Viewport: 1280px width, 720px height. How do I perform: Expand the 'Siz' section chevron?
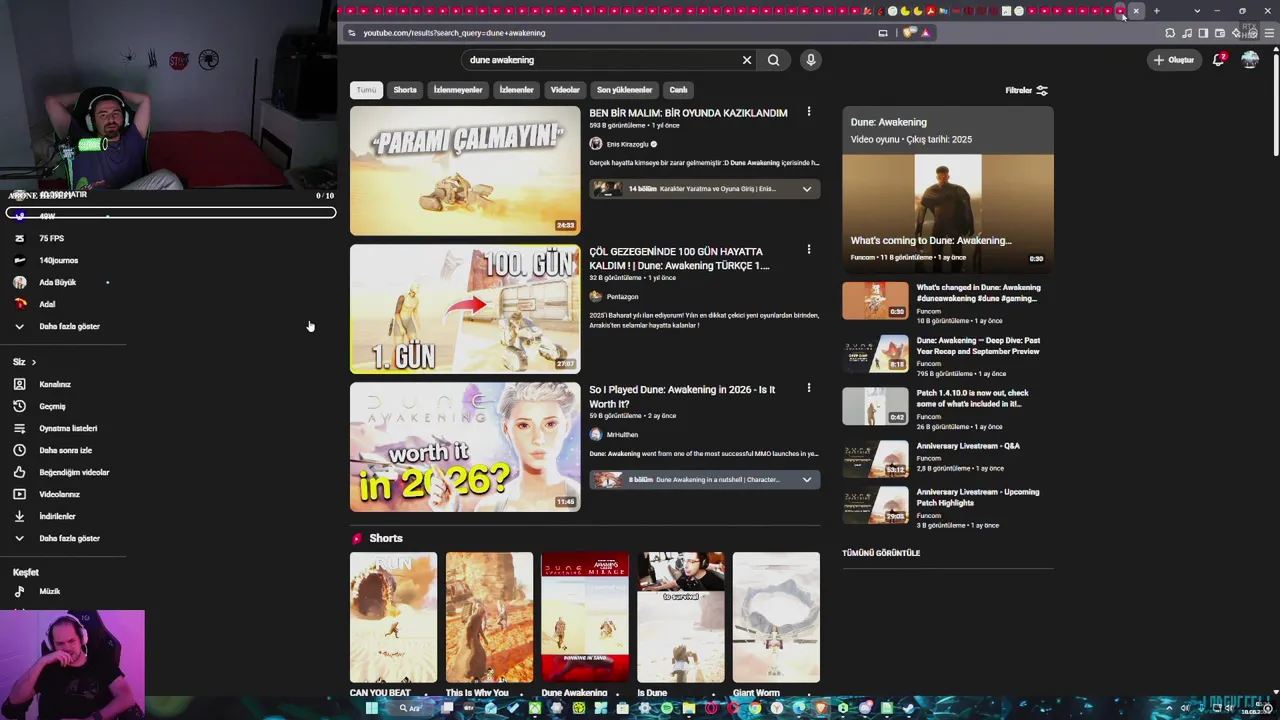click(x=33, y=362)
